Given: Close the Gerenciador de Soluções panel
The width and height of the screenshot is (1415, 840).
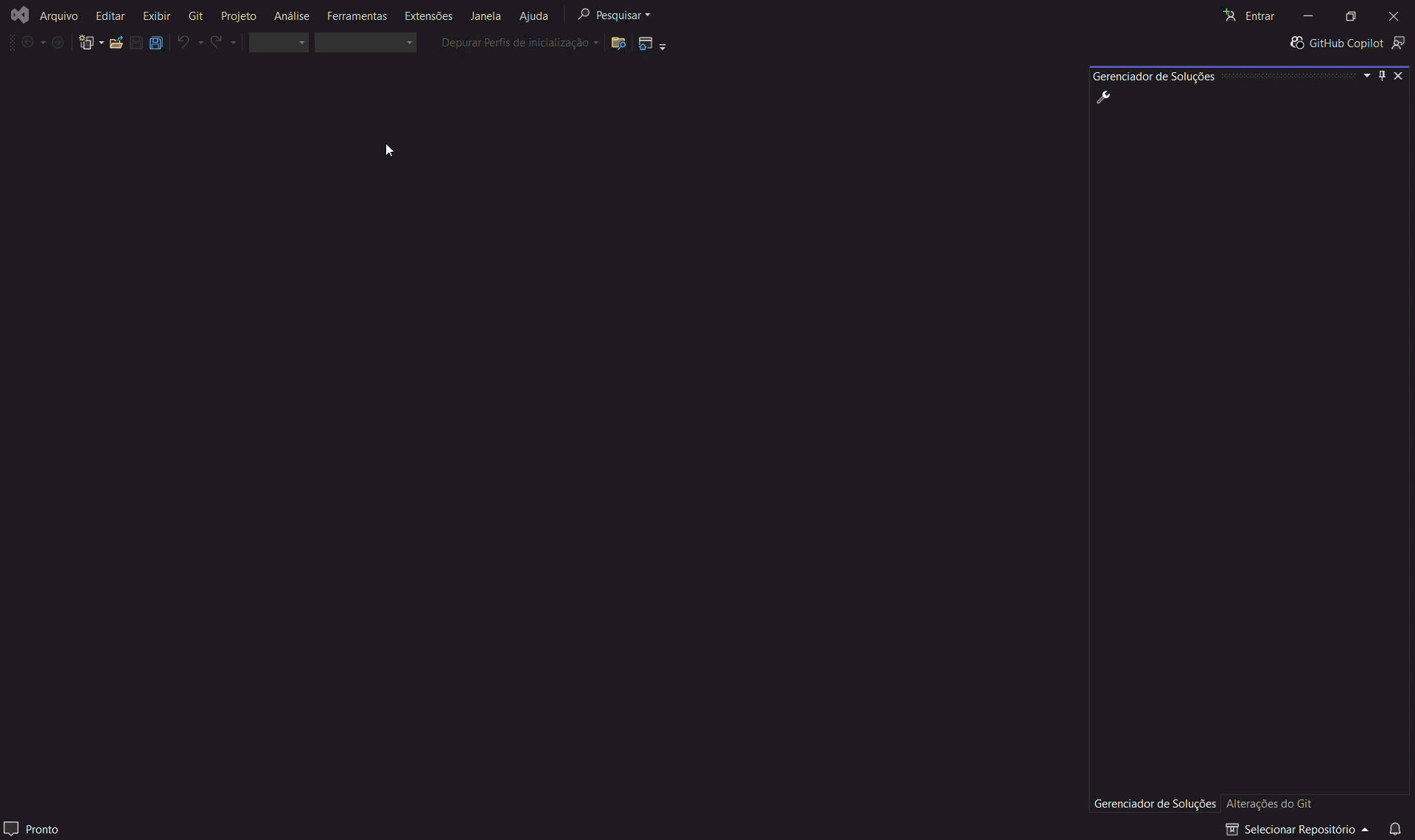Looking at the screenshot, I should pyautogui.click(x=1398, y=76).
